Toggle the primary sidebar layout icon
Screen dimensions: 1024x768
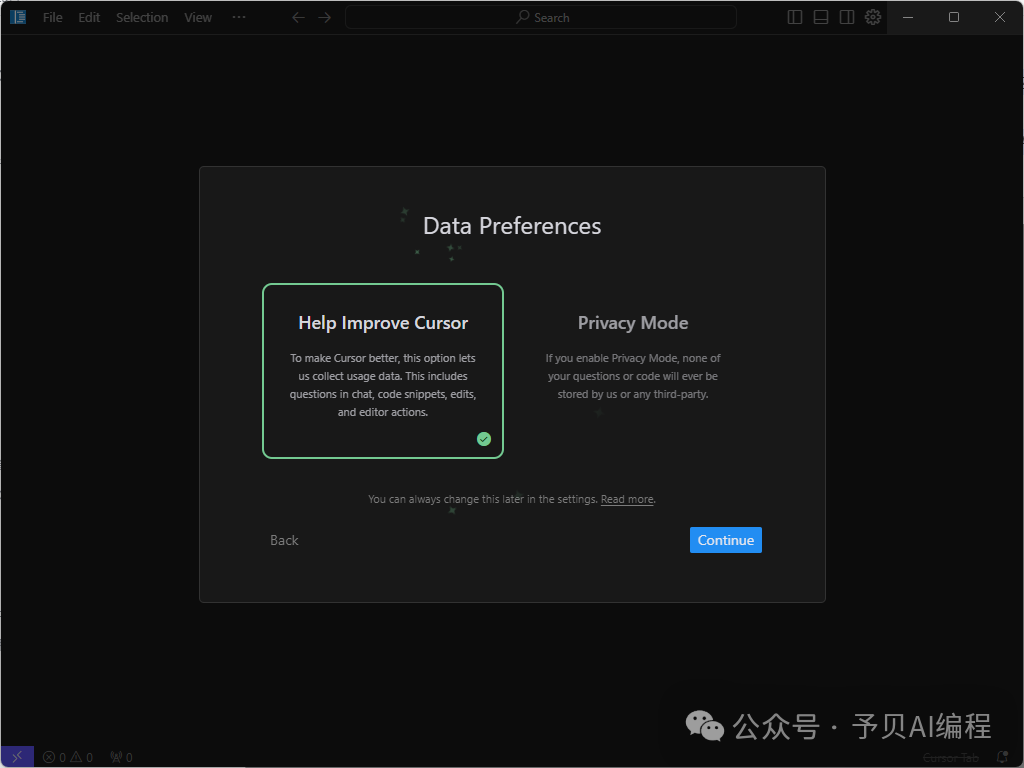(795, 18)
